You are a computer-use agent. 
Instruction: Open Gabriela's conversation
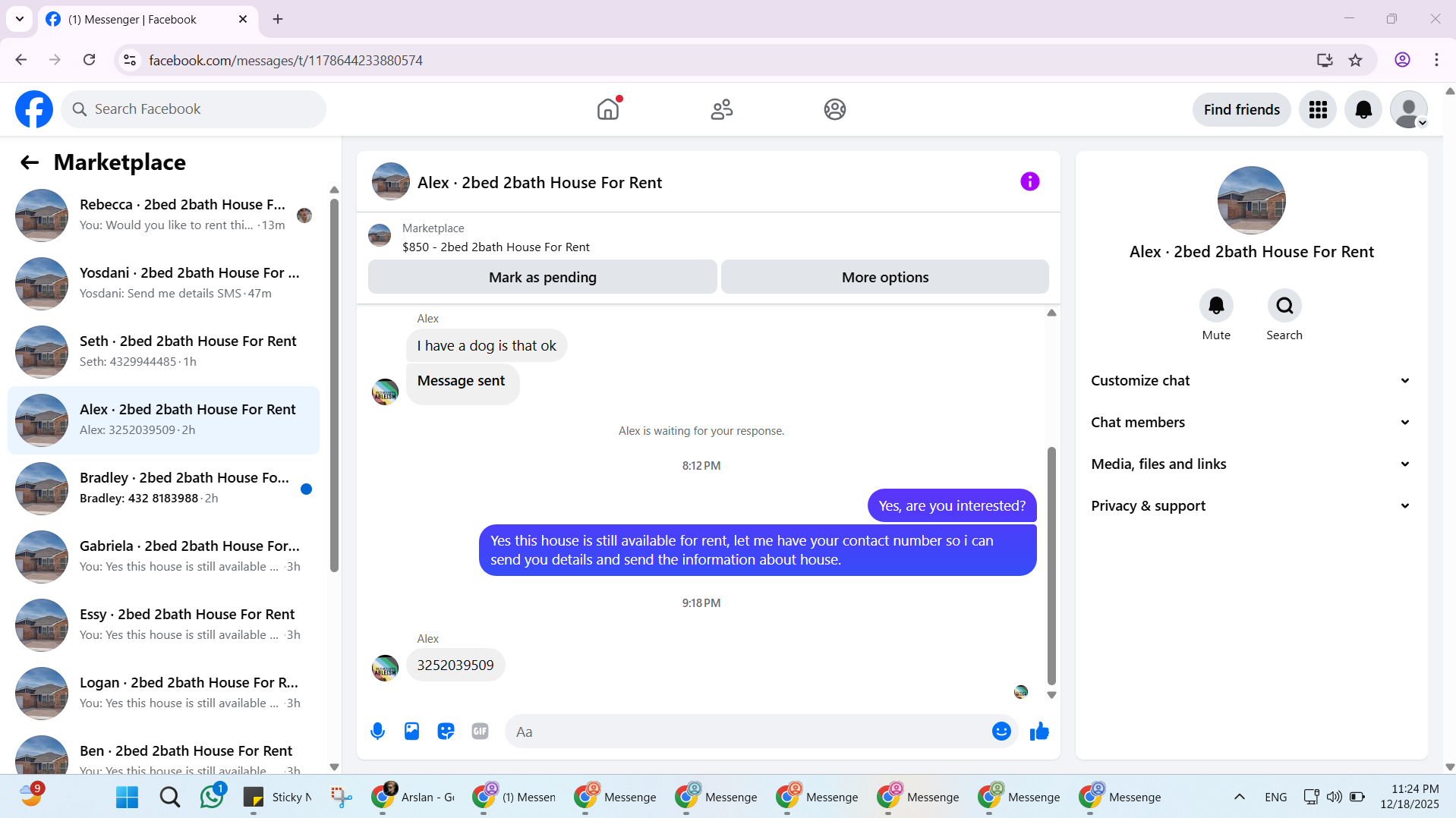(x=163, y=557)
